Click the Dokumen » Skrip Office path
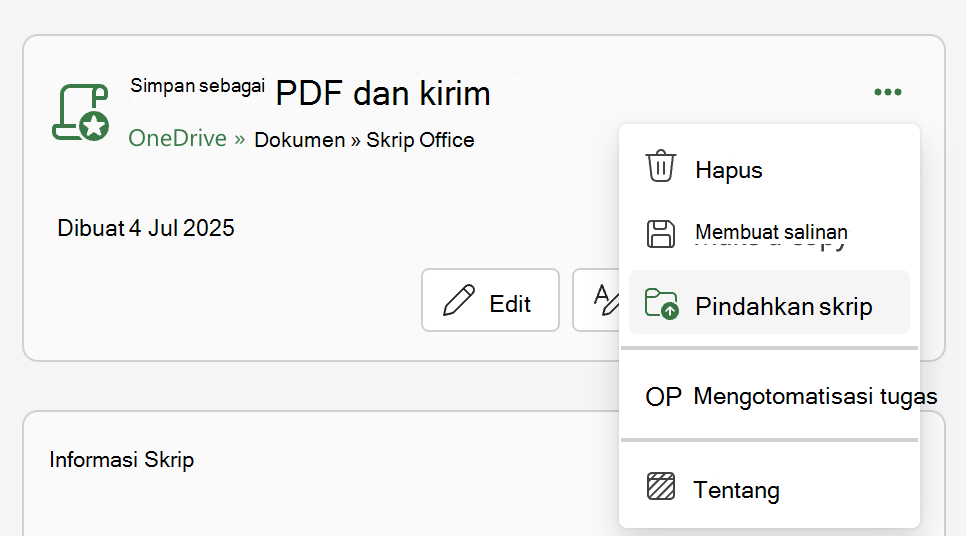 pos(364,140)
